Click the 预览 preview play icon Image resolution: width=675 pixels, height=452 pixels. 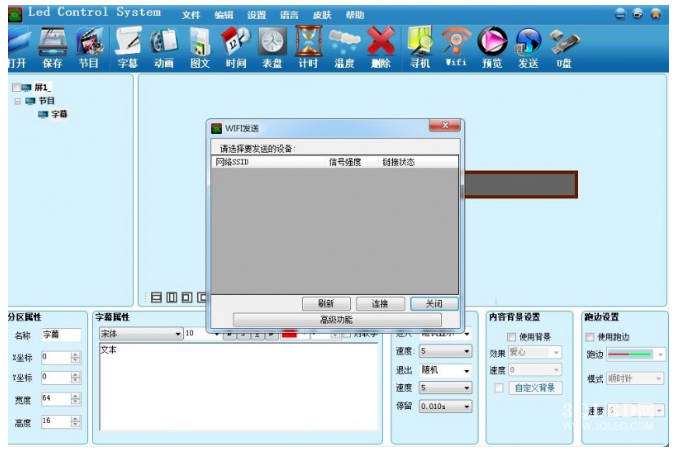click(x=492, y=47)
